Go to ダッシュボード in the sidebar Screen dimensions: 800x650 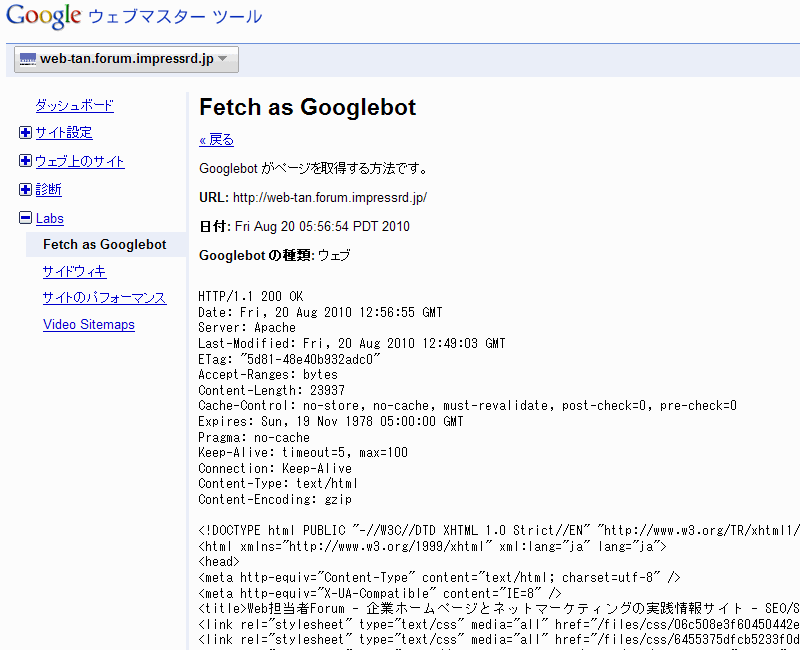(x=75, y=105)
